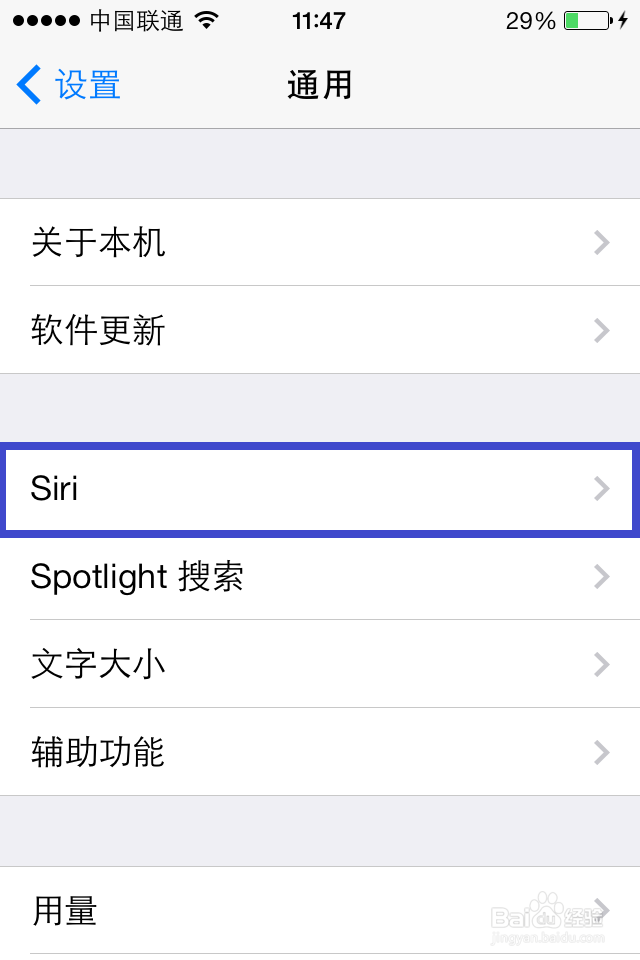Tap the chevron next to 关于本机
This screenshot has width=640, height=960.
(601, 242)
